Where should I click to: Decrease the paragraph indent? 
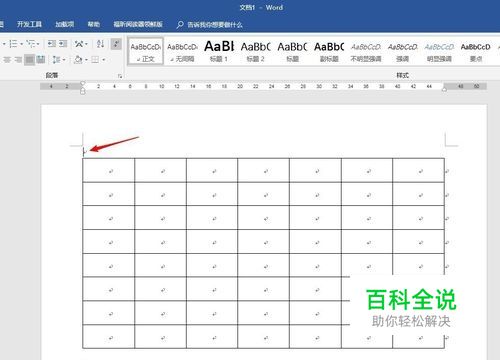click(x=52, y=44)
